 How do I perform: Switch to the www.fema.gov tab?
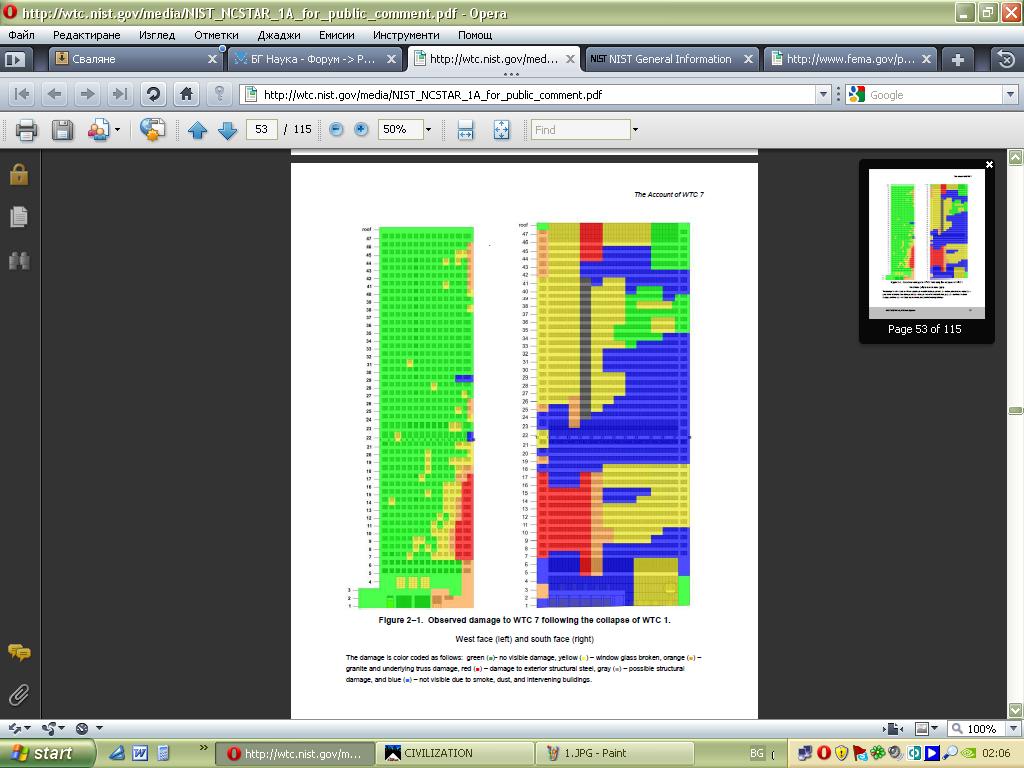(850, 59)
